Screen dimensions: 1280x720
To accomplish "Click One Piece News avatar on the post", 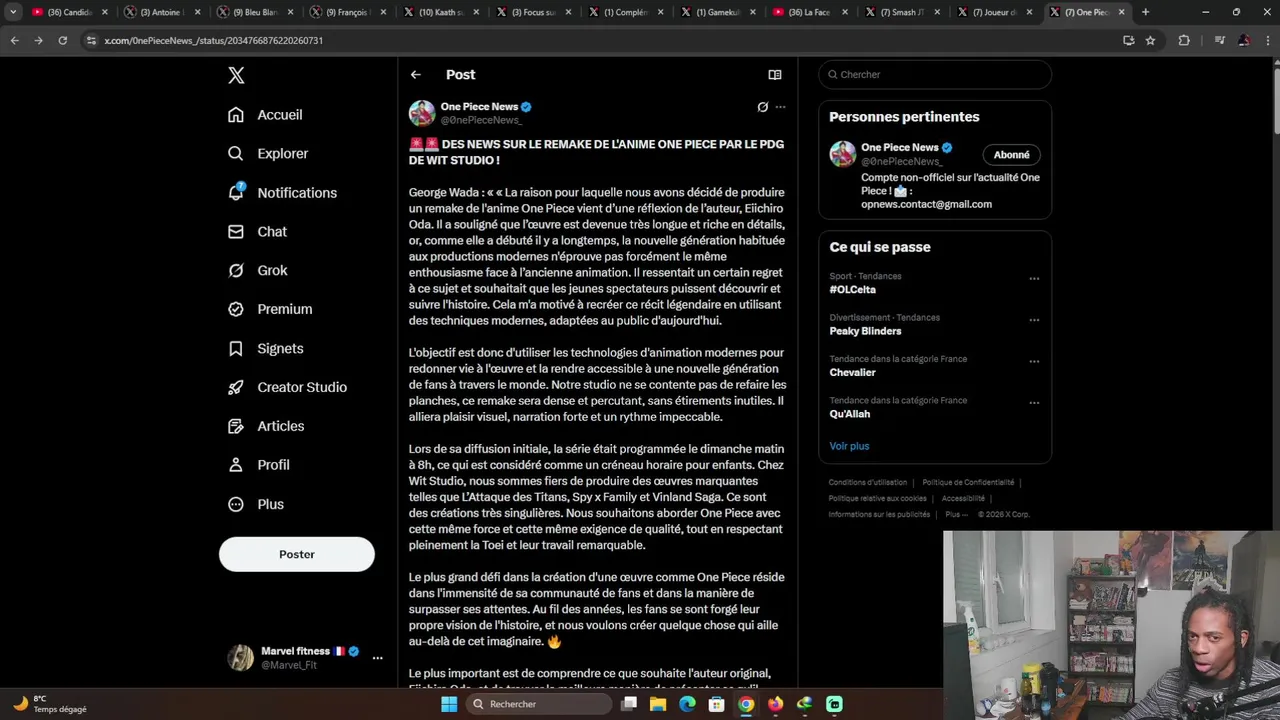I will [422, 113].
